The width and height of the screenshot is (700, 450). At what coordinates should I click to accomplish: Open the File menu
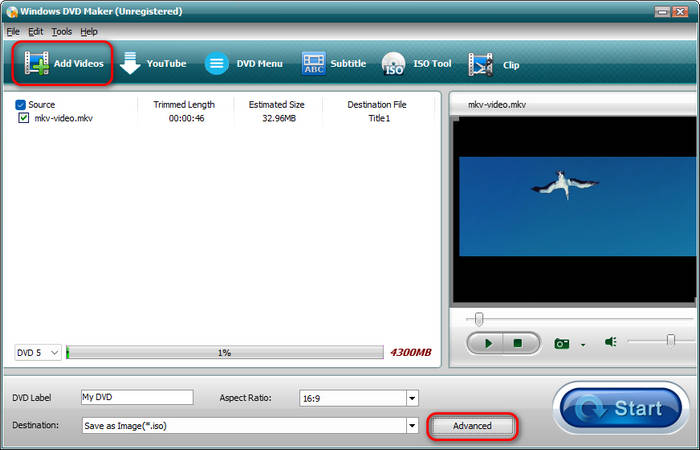[13, 32]
